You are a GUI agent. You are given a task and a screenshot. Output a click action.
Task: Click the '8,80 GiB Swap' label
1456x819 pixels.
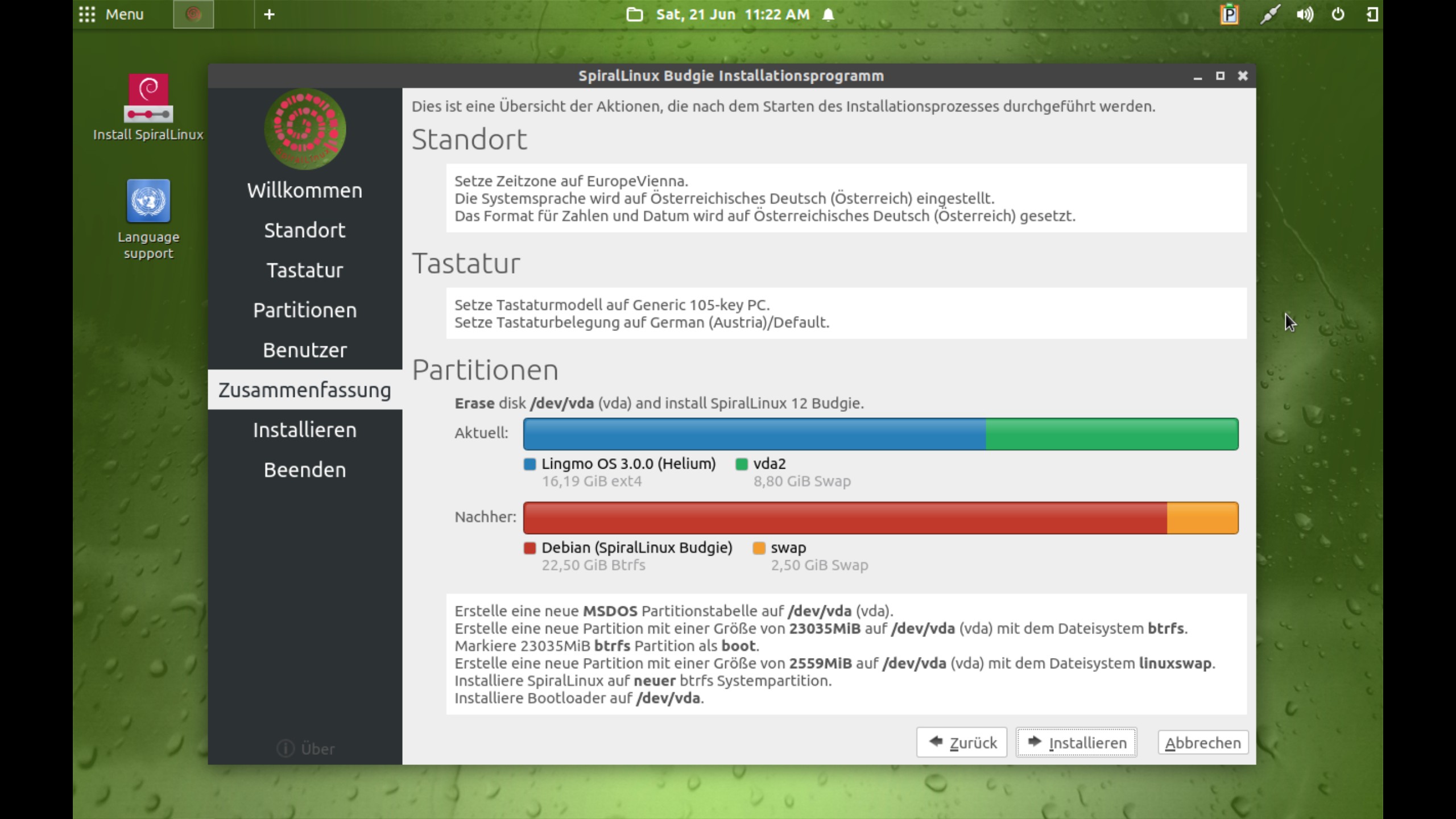(802, 481)
